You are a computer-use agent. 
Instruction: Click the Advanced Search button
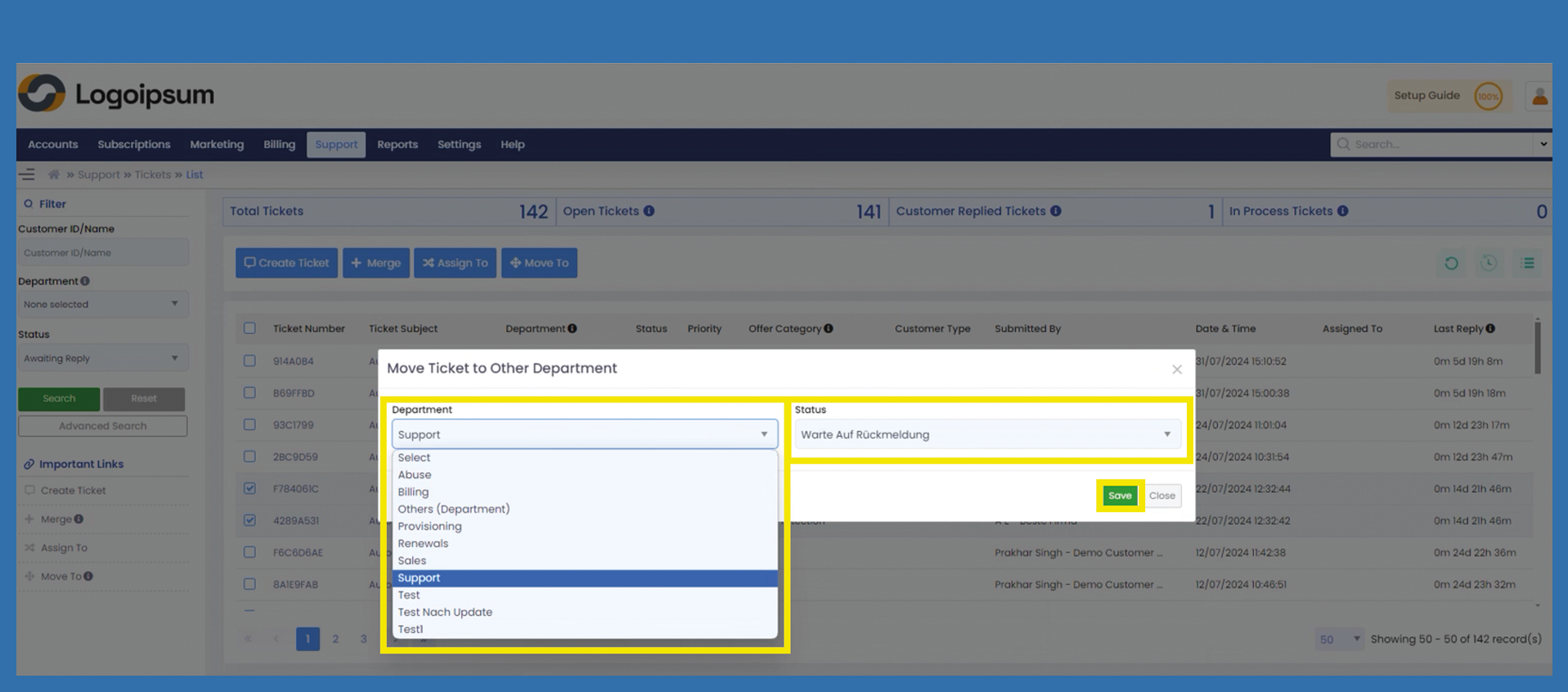coord(102,426)
